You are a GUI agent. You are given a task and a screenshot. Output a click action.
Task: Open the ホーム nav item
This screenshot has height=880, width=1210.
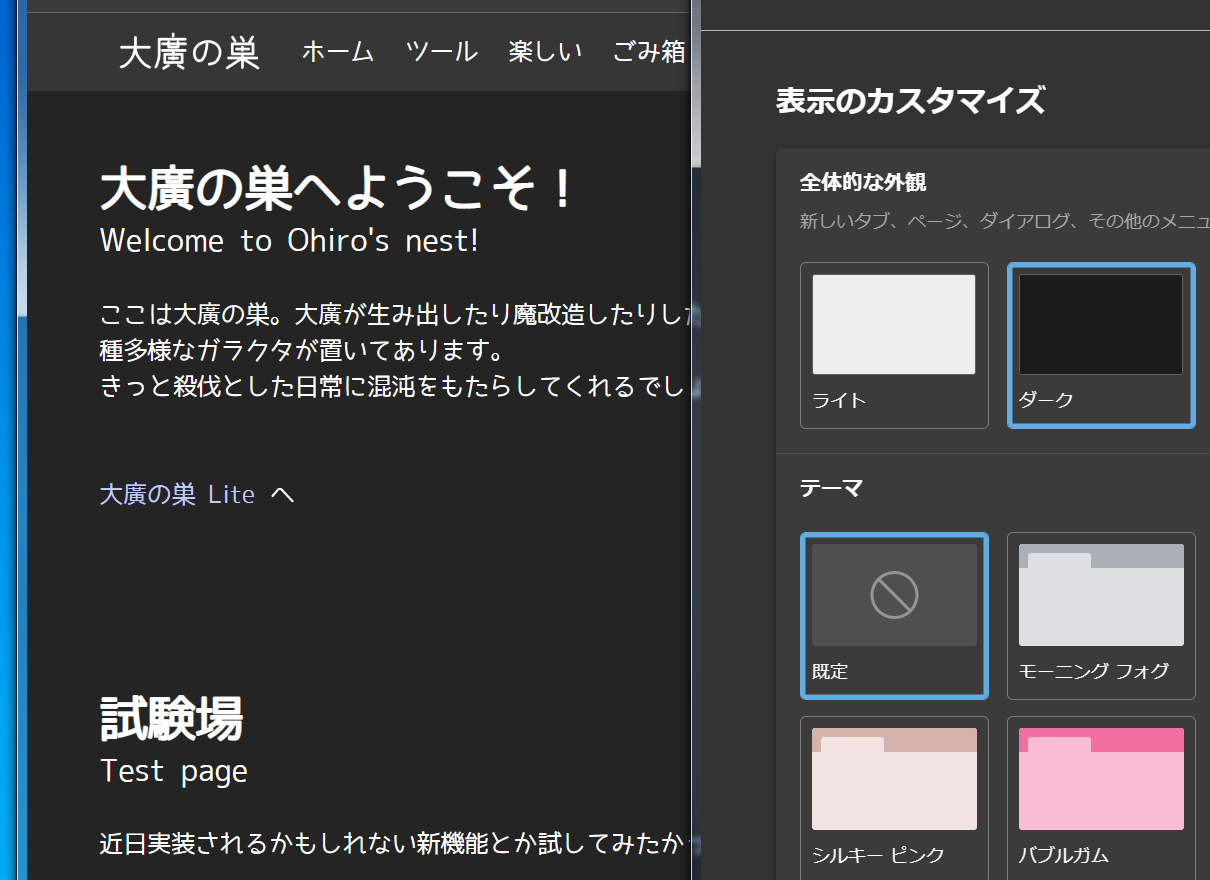tap(338, 52)
